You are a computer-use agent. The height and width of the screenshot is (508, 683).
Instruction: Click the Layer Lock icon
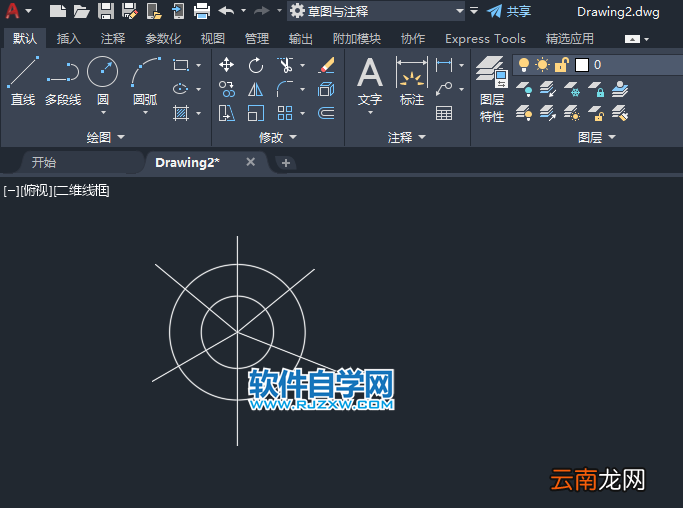pos(596,89)
